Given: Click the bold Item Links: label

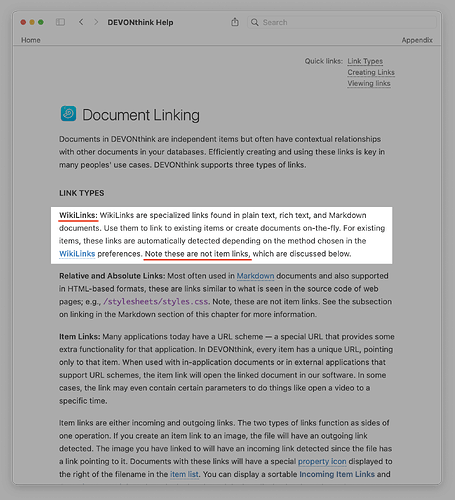Looking at the screenshot, I should coord(80,337).
